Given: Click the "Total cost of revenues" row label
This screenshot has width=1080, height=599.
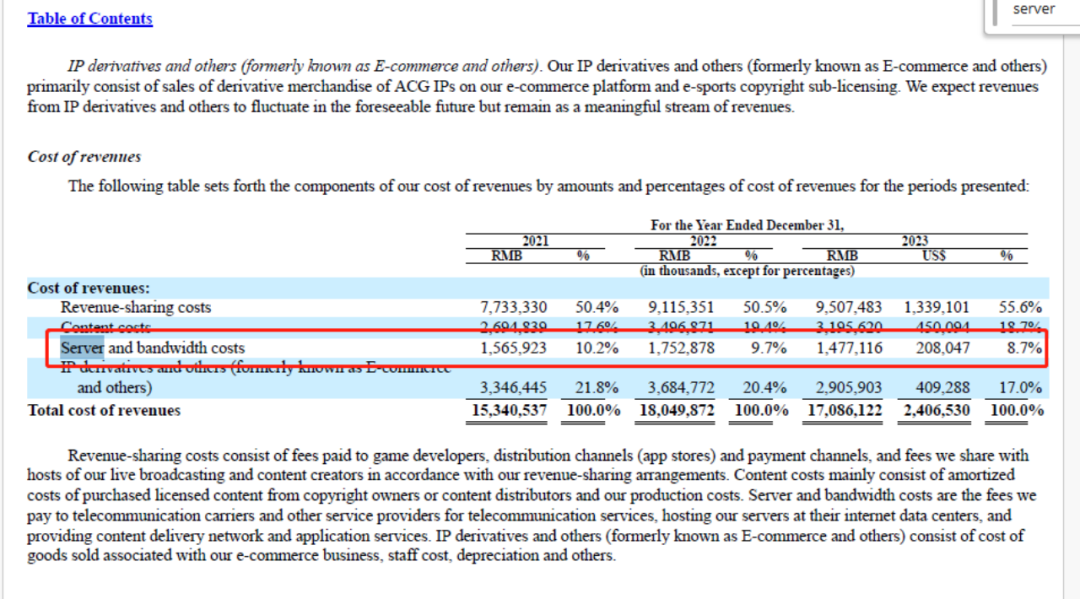Looking at the screenshot, I should coord(104,410).
